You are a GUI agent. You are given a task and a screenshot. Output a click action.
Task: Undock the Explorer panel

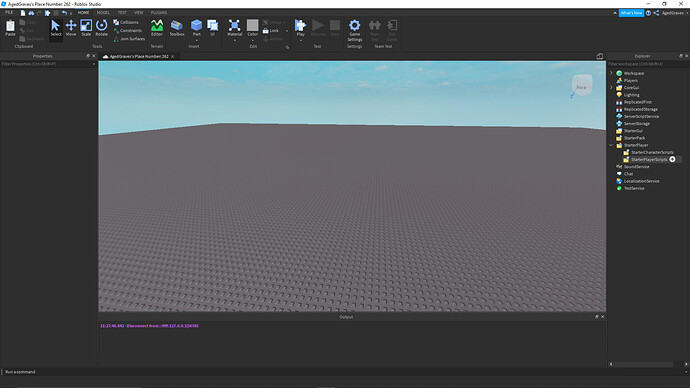point(680,56)
